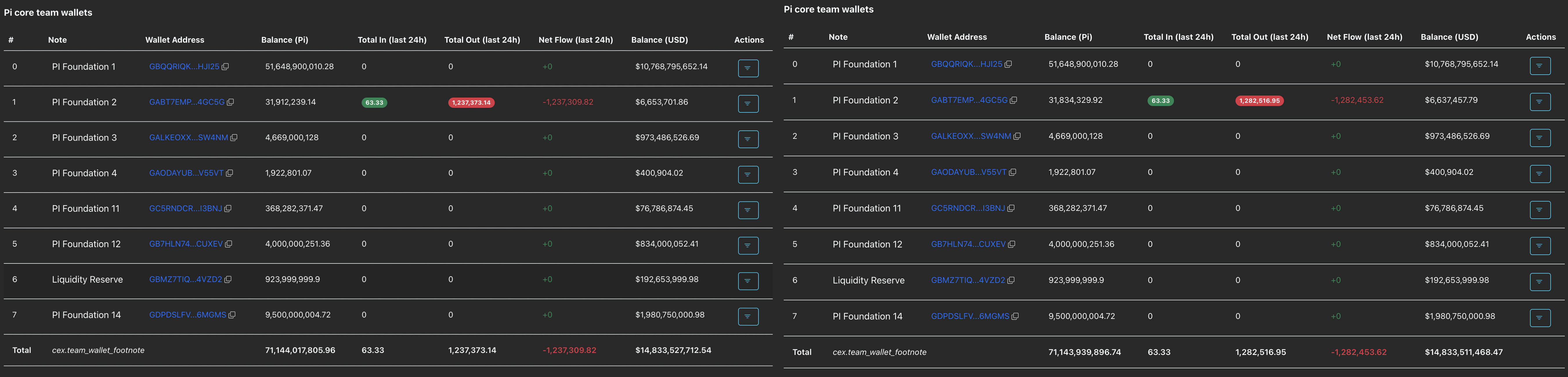Open GABT7EMP...4GC5G wallet link in right table

tap(969, 100)
